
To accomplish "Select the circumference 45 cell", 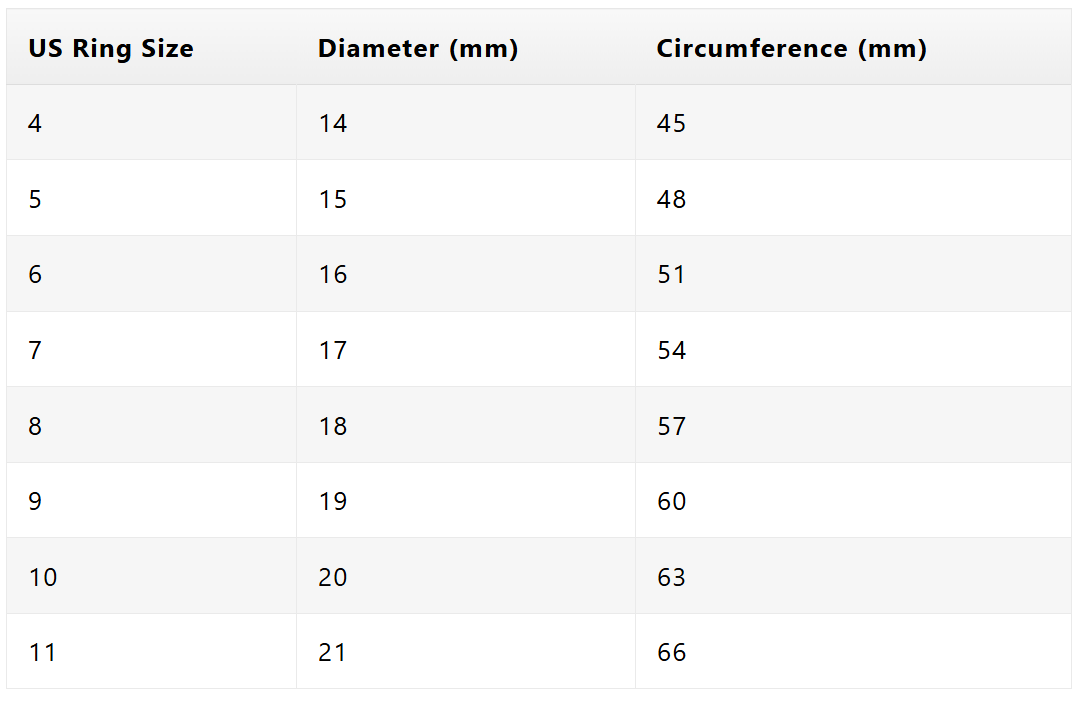I will tap(853, 123).
